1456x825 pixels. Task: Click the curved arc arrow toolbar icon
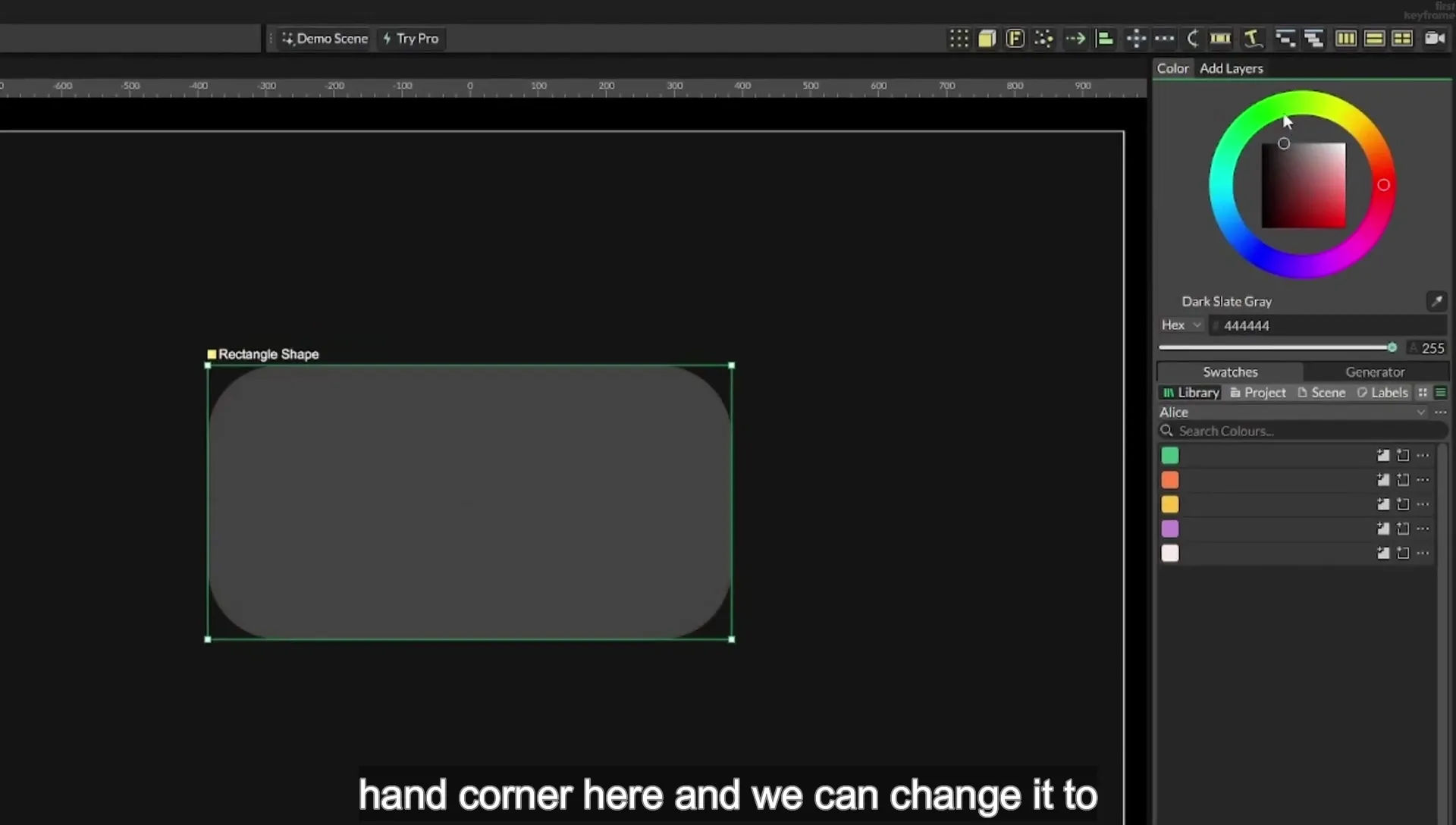tap(1193, 39)
